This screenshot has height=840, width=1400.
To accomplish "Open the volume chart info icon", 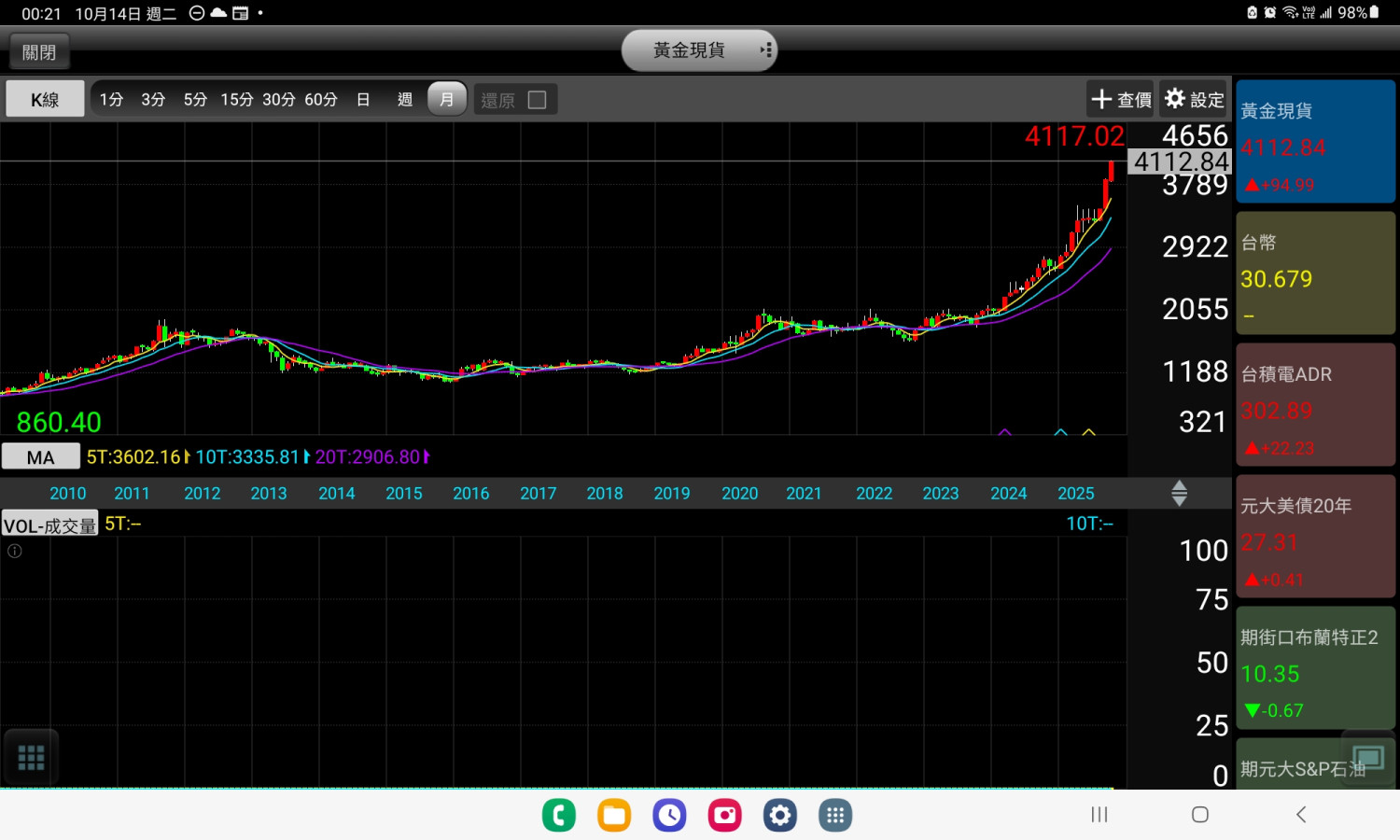I will [15, 551].
